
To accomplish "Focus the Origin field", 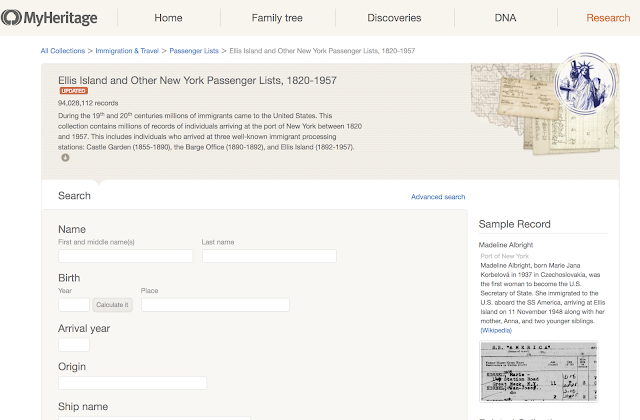I will tap(133, 383).
